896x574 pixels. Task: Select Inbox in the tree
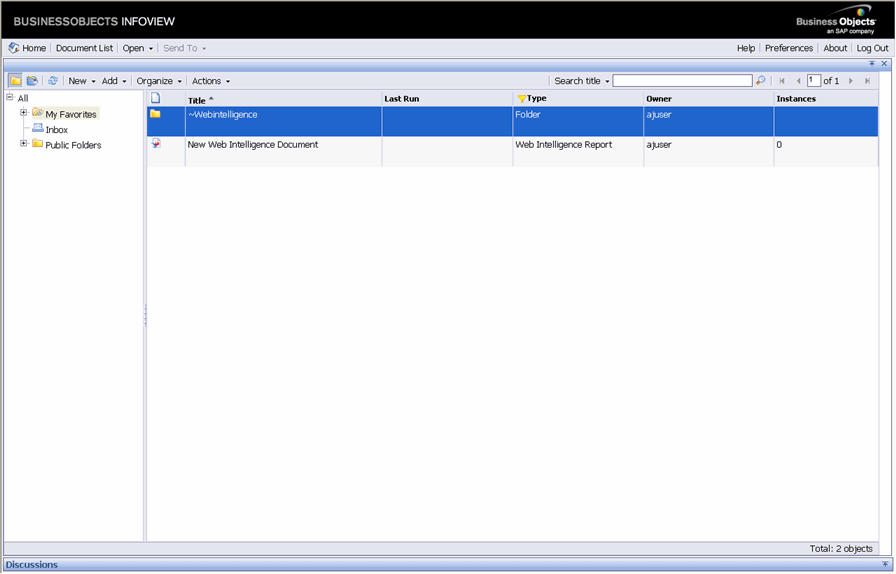[x=57, y=130]
